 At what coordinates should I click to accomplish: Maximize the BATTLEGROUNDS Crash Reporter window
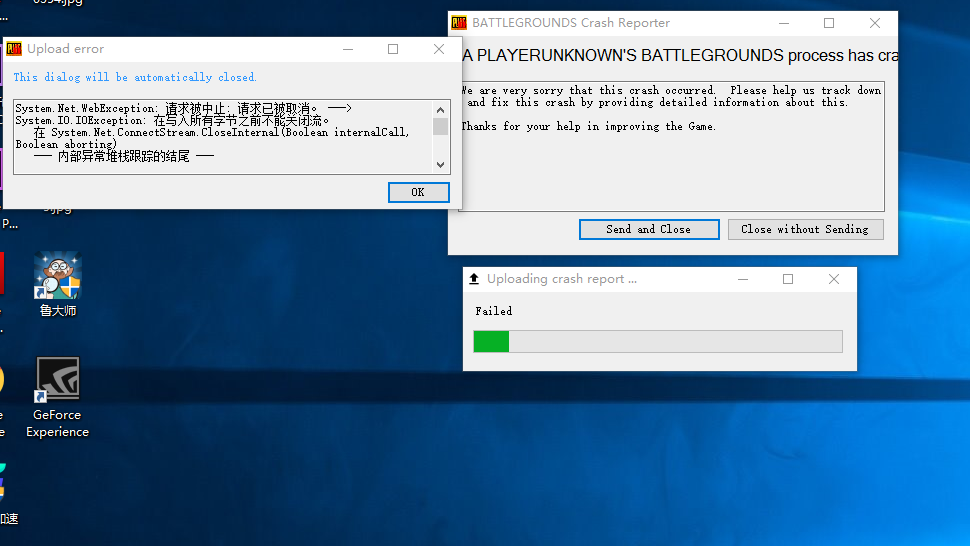point(829,23)
